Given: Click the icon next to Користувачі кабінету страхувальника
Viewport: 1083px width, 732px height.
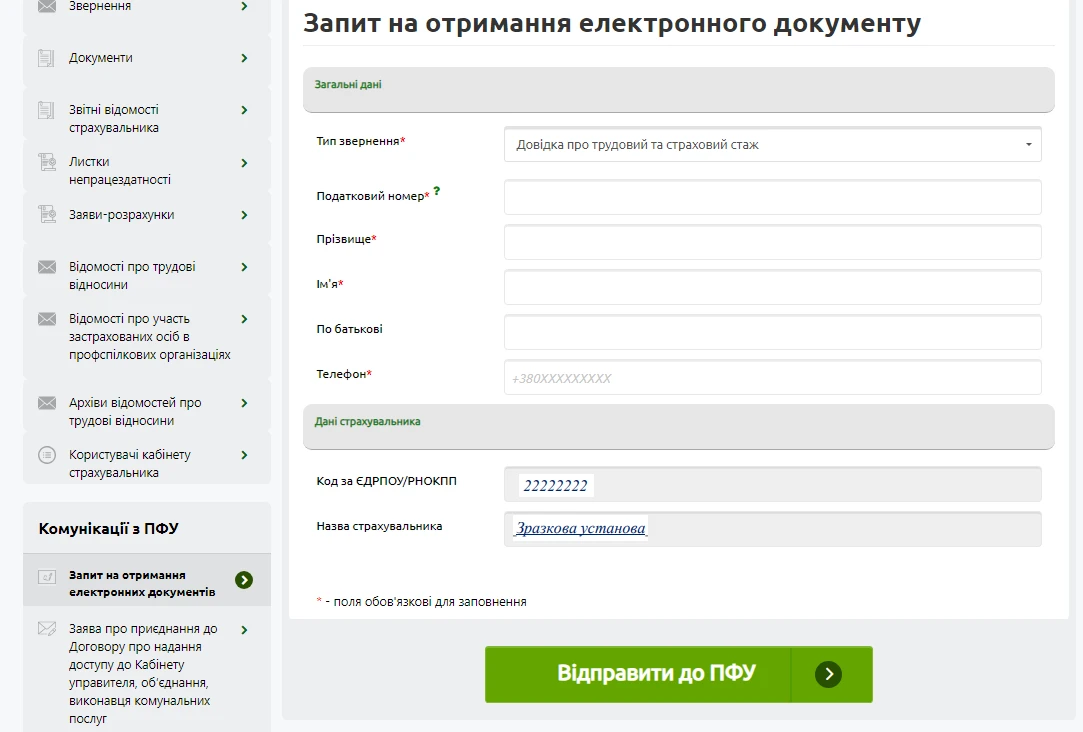Looking at the screenshot, I should coord(46,454).
